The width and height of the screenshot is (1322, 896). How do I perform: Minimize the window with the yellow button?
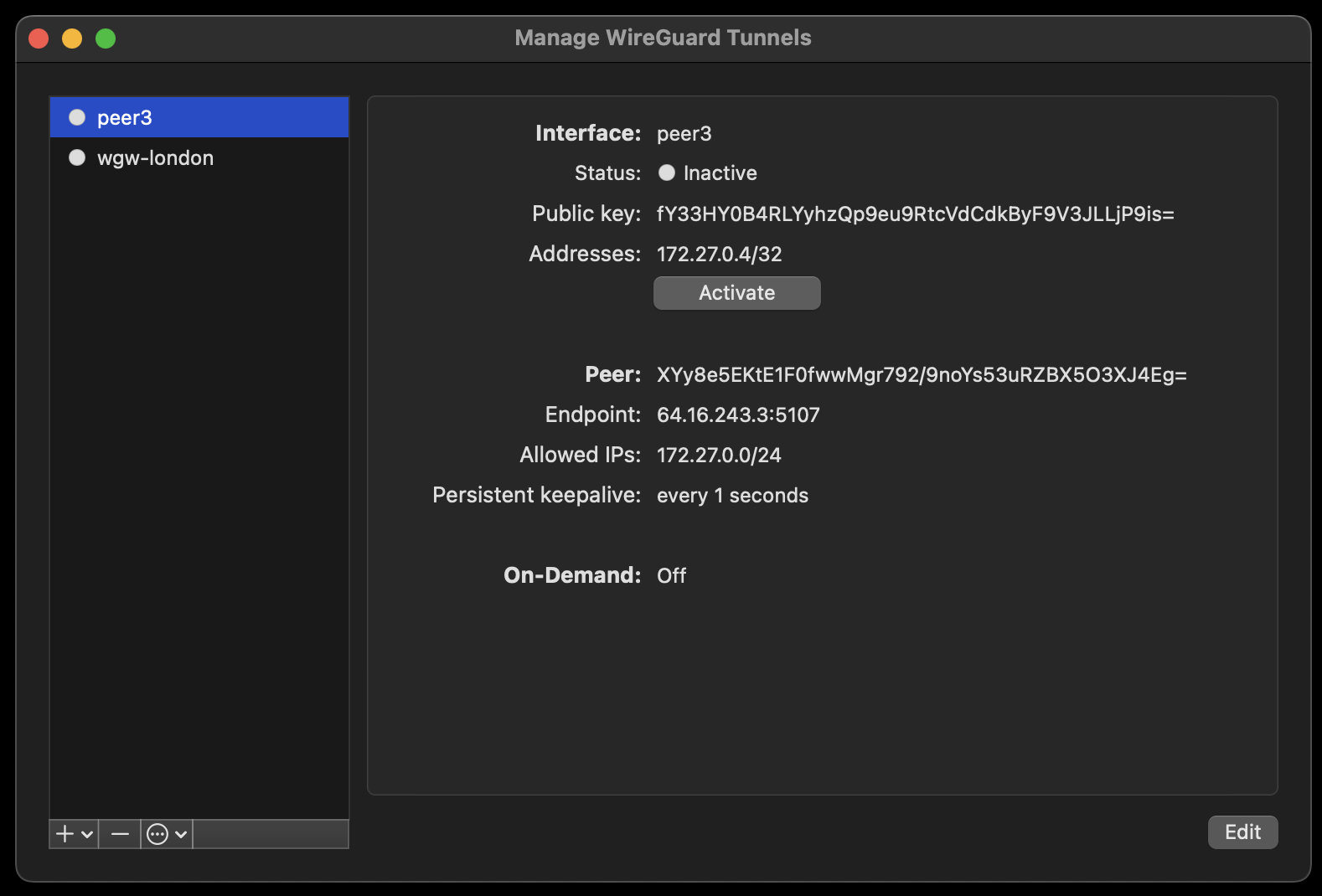click(x=72, y=39)
